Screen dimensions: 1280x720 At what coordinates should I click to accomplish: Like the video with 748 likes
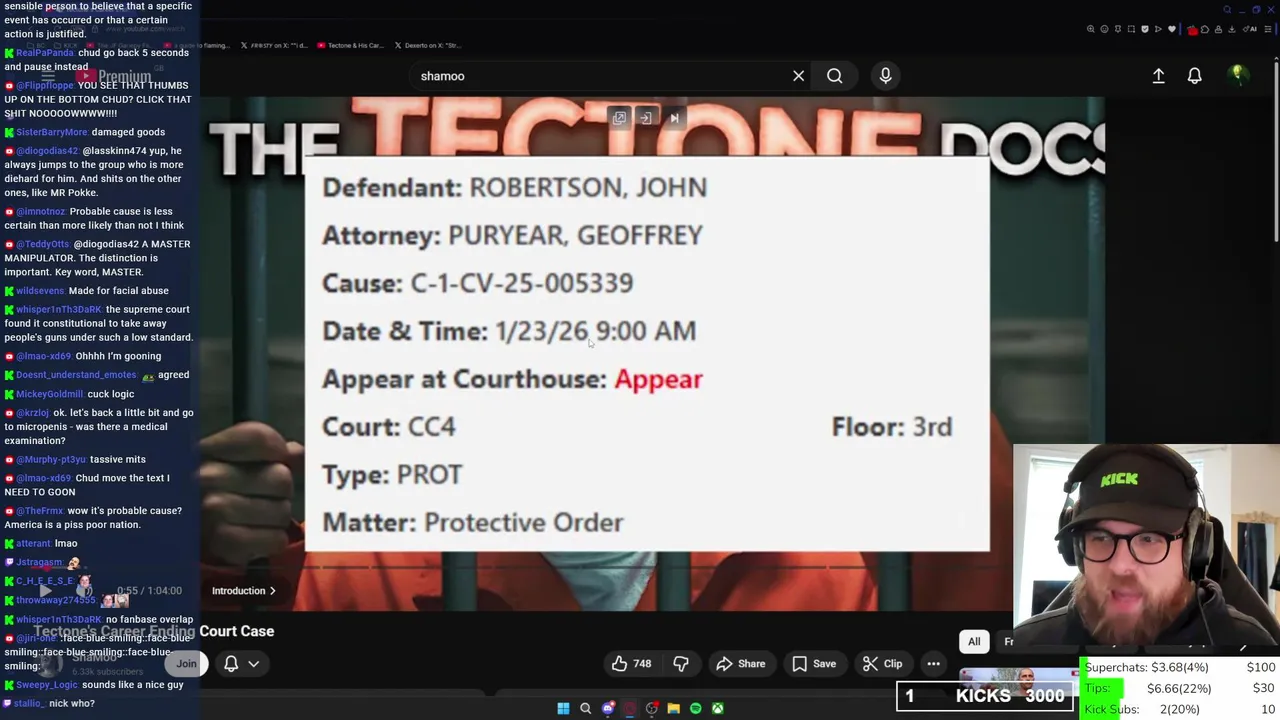point(631,663)
